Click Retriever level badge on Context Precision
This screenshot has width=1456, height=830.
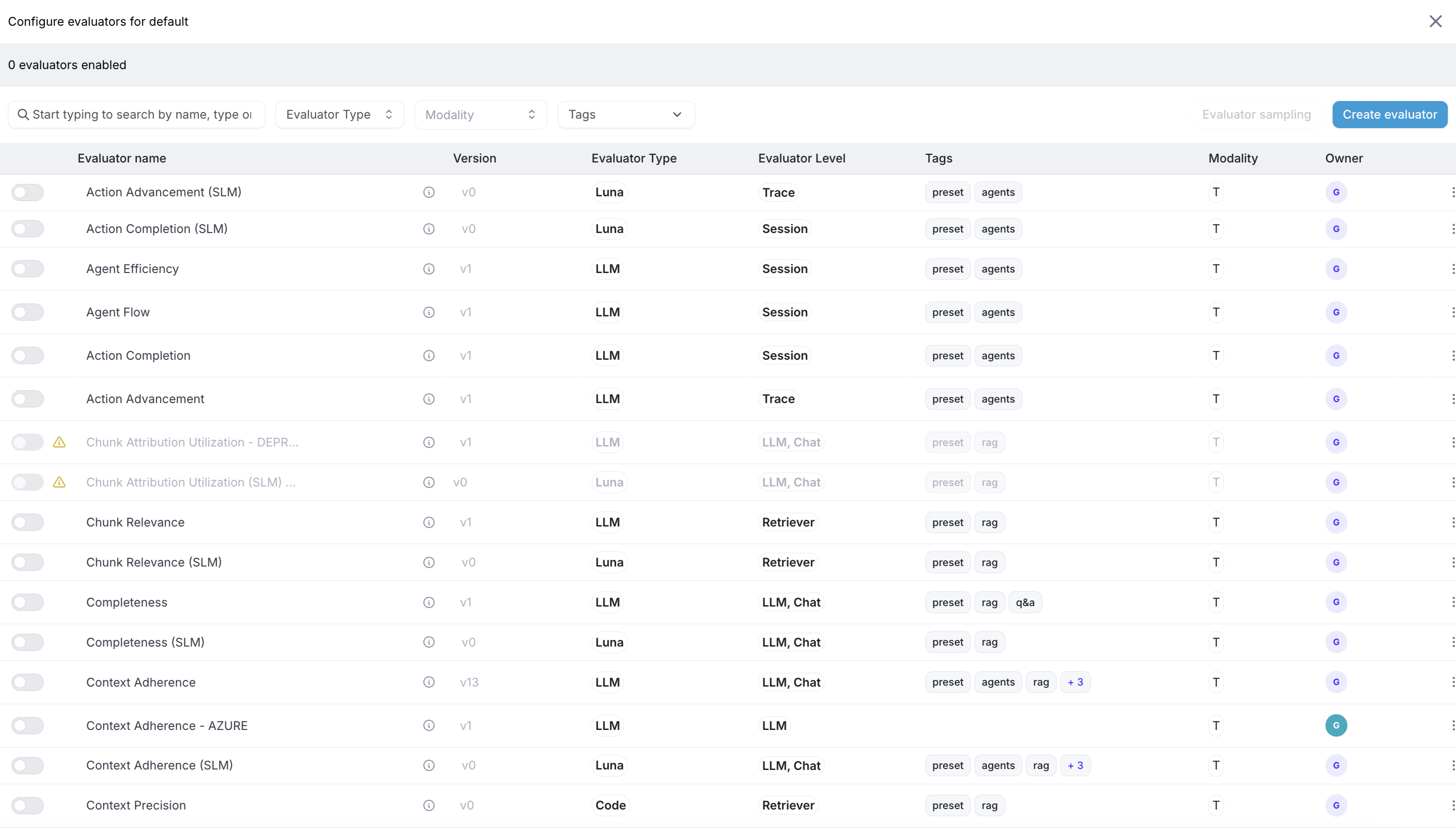tap(788, 805)
